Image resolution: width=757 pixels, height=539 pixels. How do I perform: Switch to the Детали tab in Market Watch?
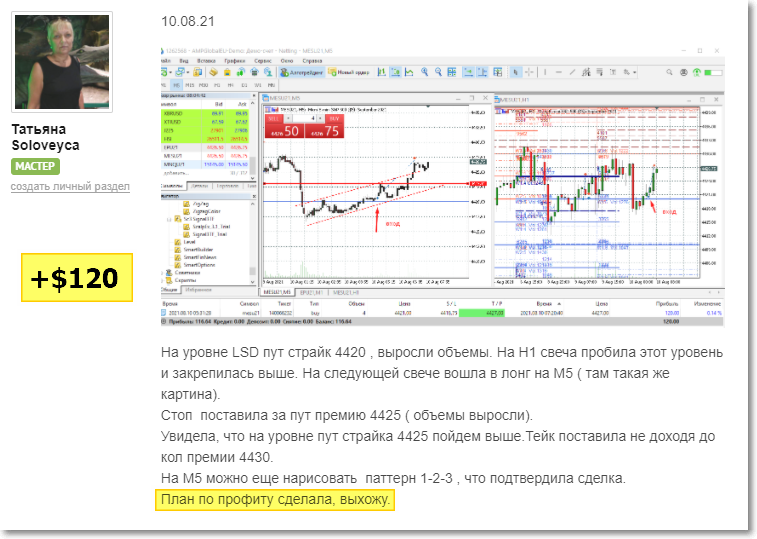pos(199,185)
